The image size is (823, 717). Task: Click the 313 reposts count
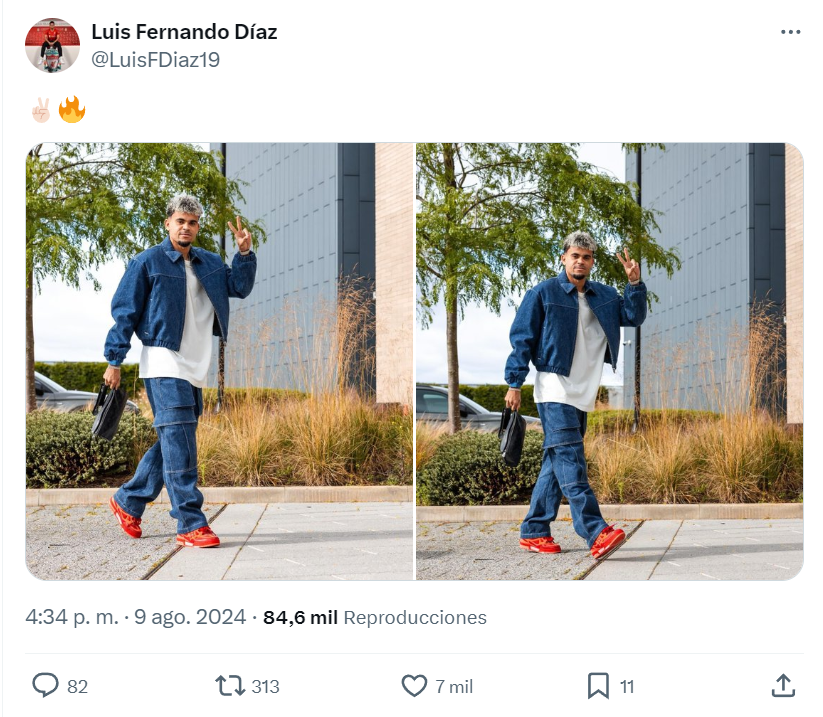pyautogui.click(x=265, y=687)
